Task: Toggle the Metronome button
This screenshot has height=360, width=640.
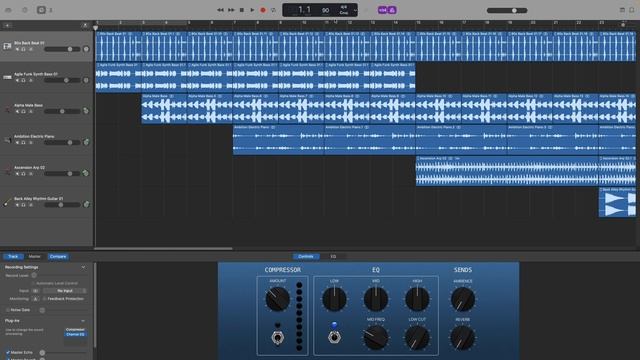Action: click(x=392, y=10)
